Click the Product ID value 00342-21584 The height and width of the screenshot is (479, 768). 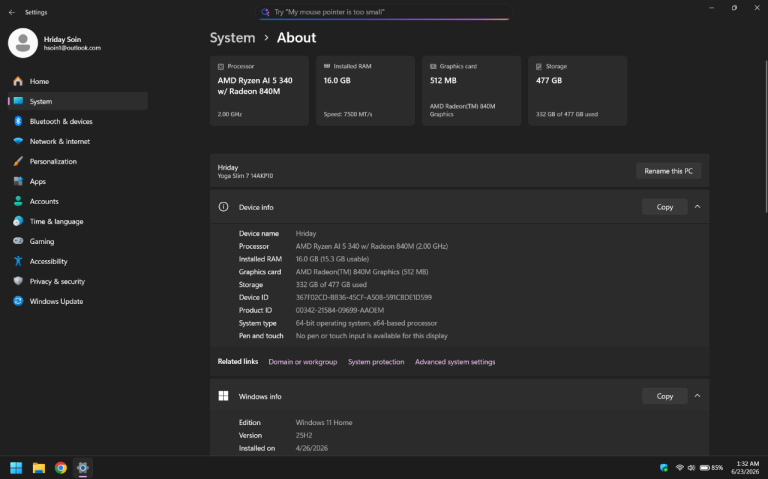pyautogui.click(x=340, y=310)
